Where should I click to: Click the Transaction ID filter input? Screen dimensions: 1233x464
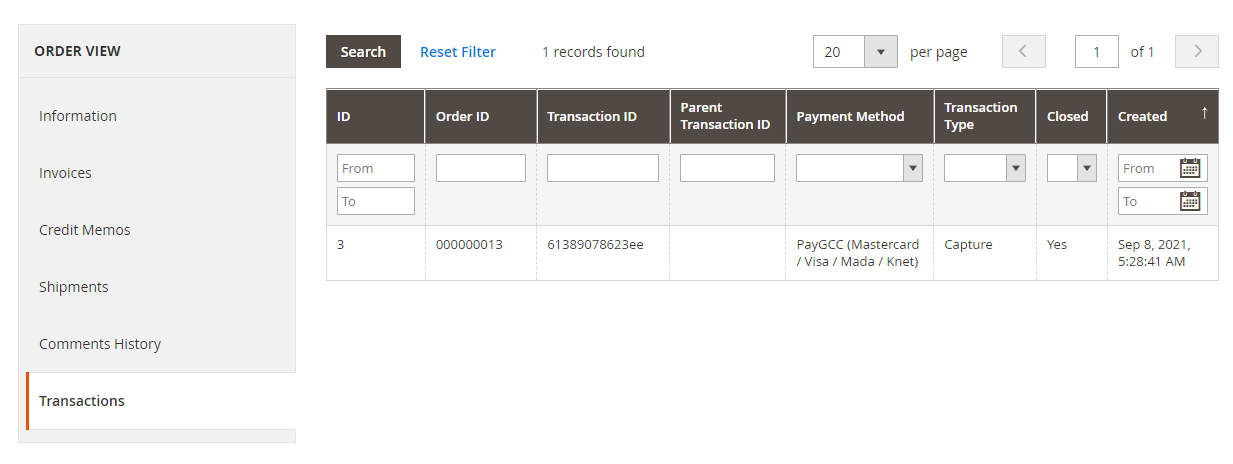pos(602,168)
